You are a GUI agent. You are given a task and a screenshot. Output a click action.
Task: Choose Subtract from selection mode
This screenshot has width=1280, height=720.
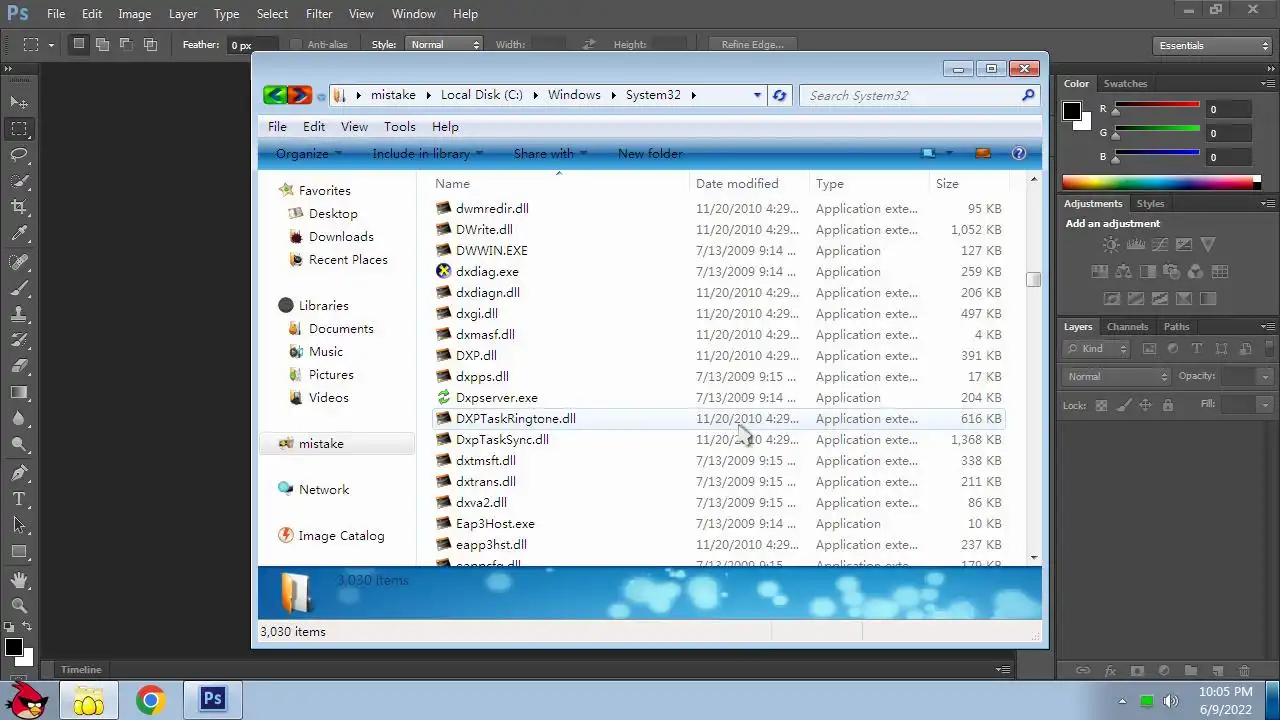(x=126, y=44)
